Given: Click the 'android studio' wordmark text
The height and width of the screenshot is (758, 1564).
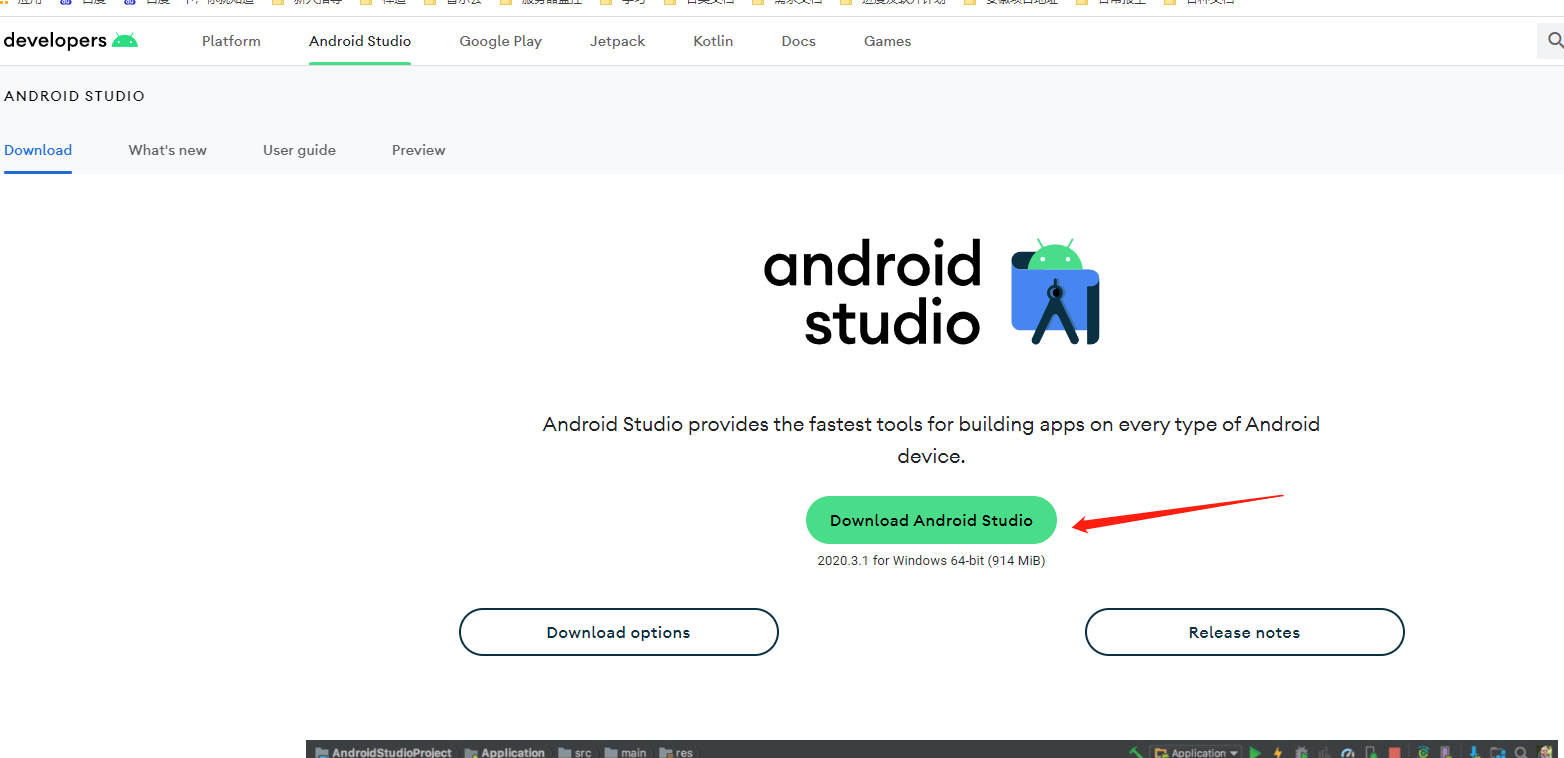Looking at the screenshot, I should [872, 292].
